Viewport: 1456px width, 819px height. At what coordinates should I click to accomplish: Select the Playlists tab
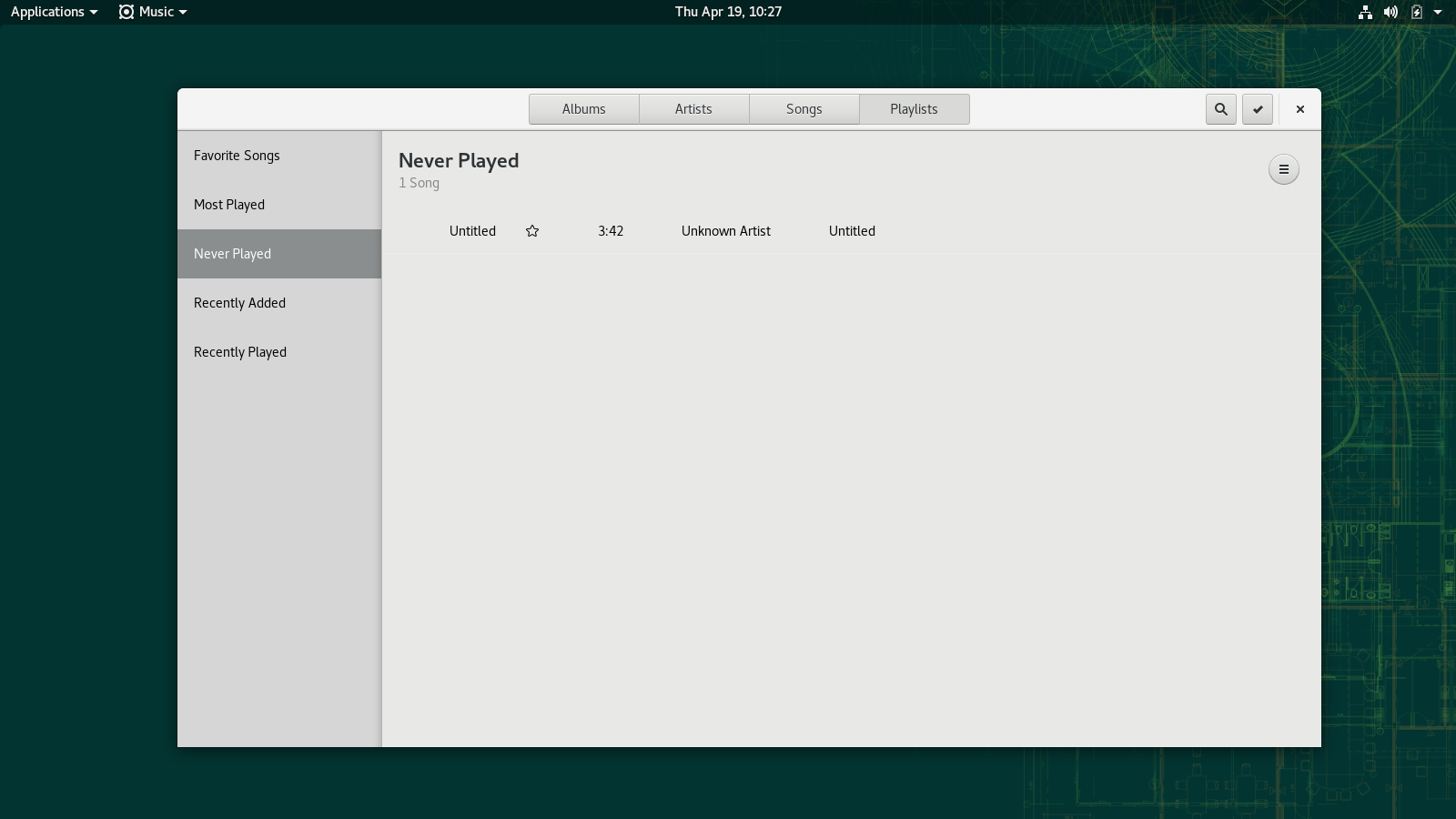(914, 109)
